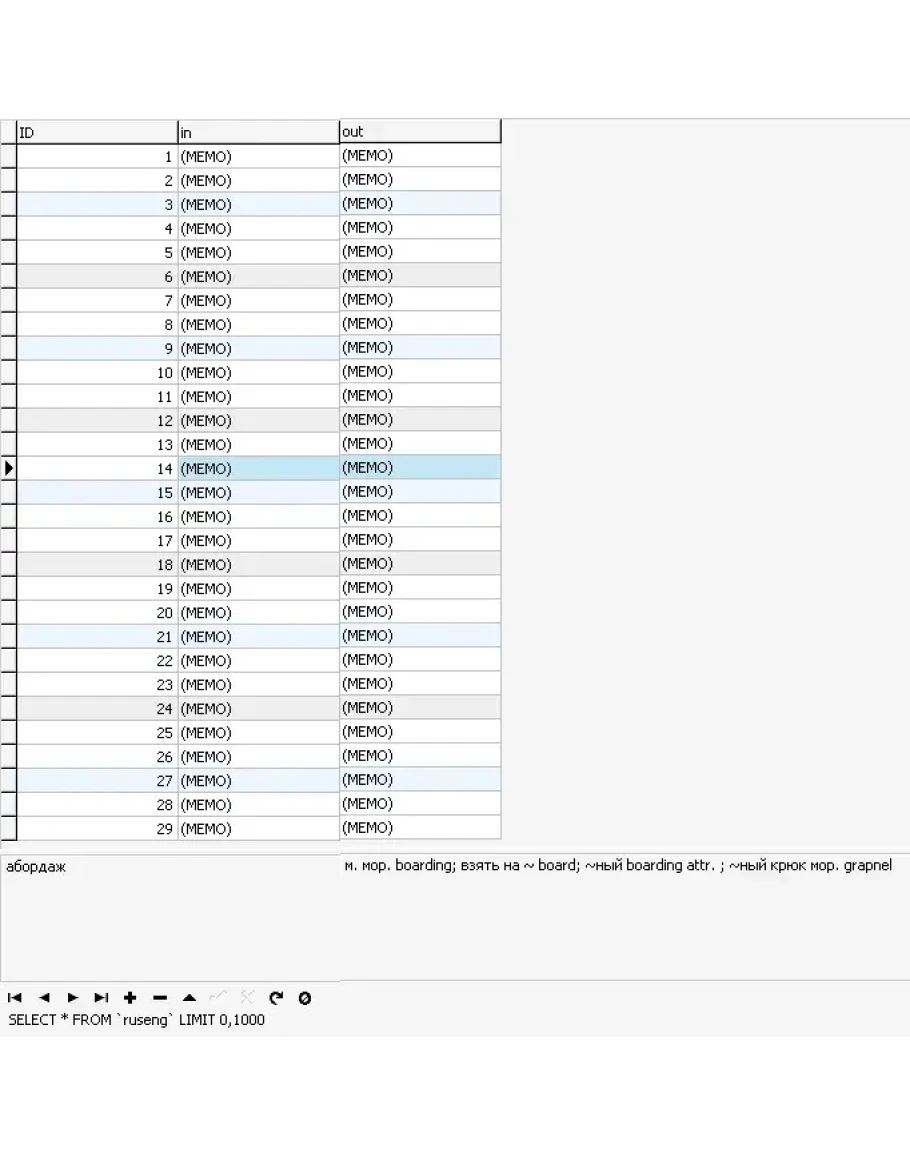Image resolution: width=910 pixels, height=1155 pixels.
Task: Click the cancel/stop circle icon
Action: (305, 998)
